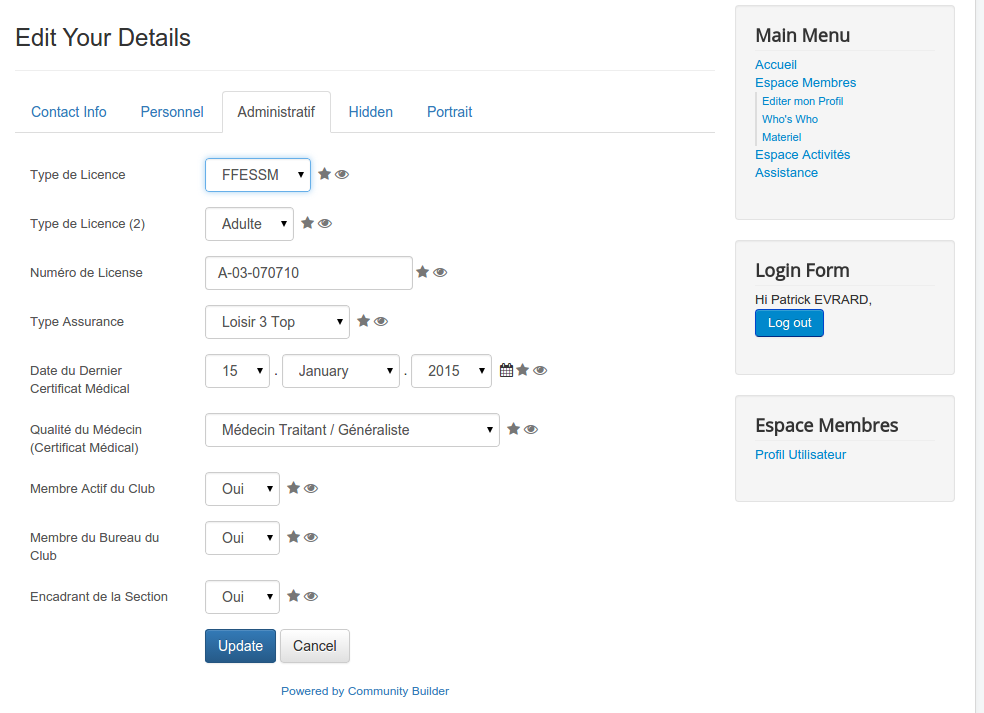Click the star icon next to Type de Licence
This screenshot has height=713, width=984.
[324, 174]
